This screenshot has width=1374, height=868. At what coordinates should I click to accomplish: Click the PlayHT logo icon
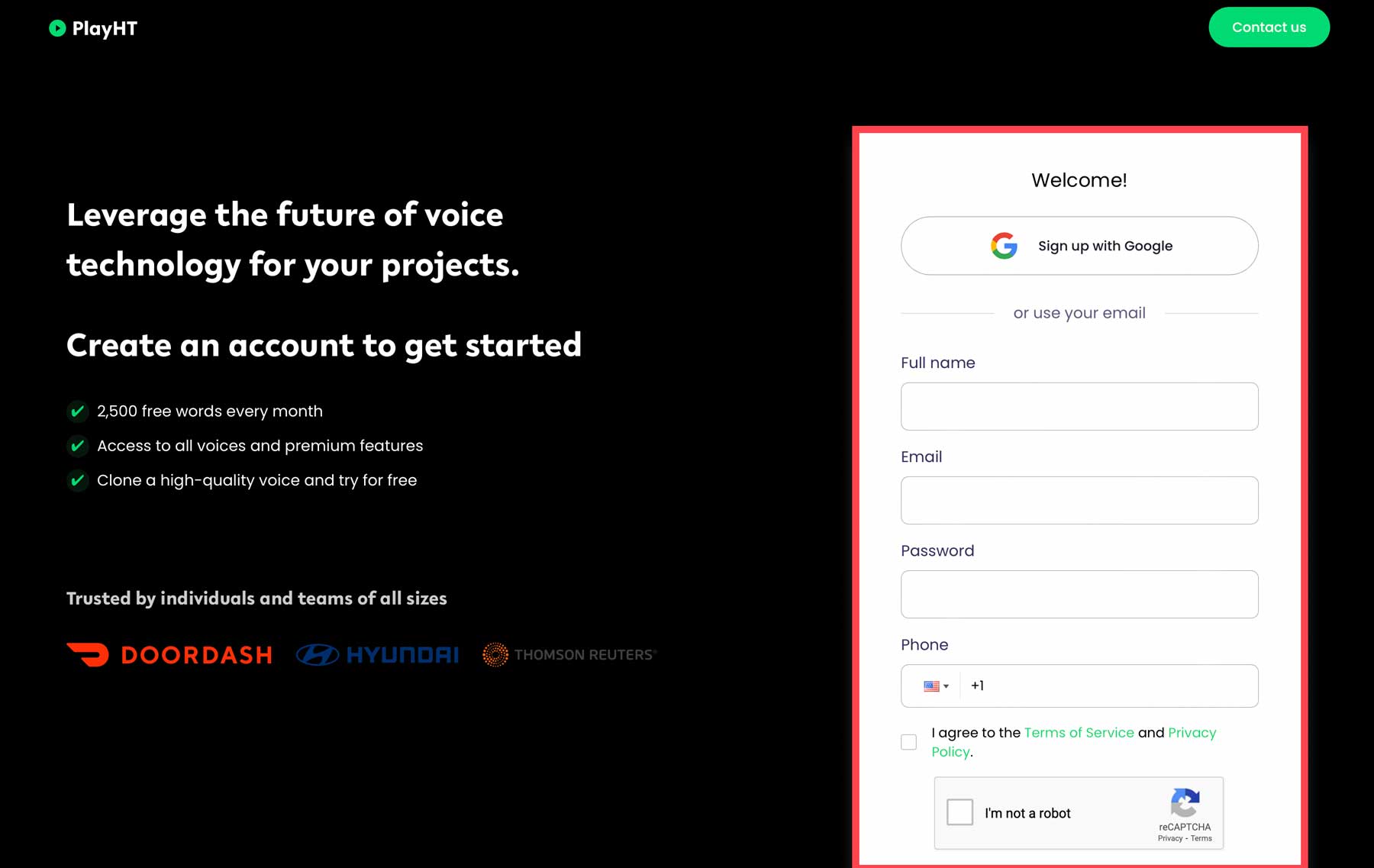pos(55,28)
